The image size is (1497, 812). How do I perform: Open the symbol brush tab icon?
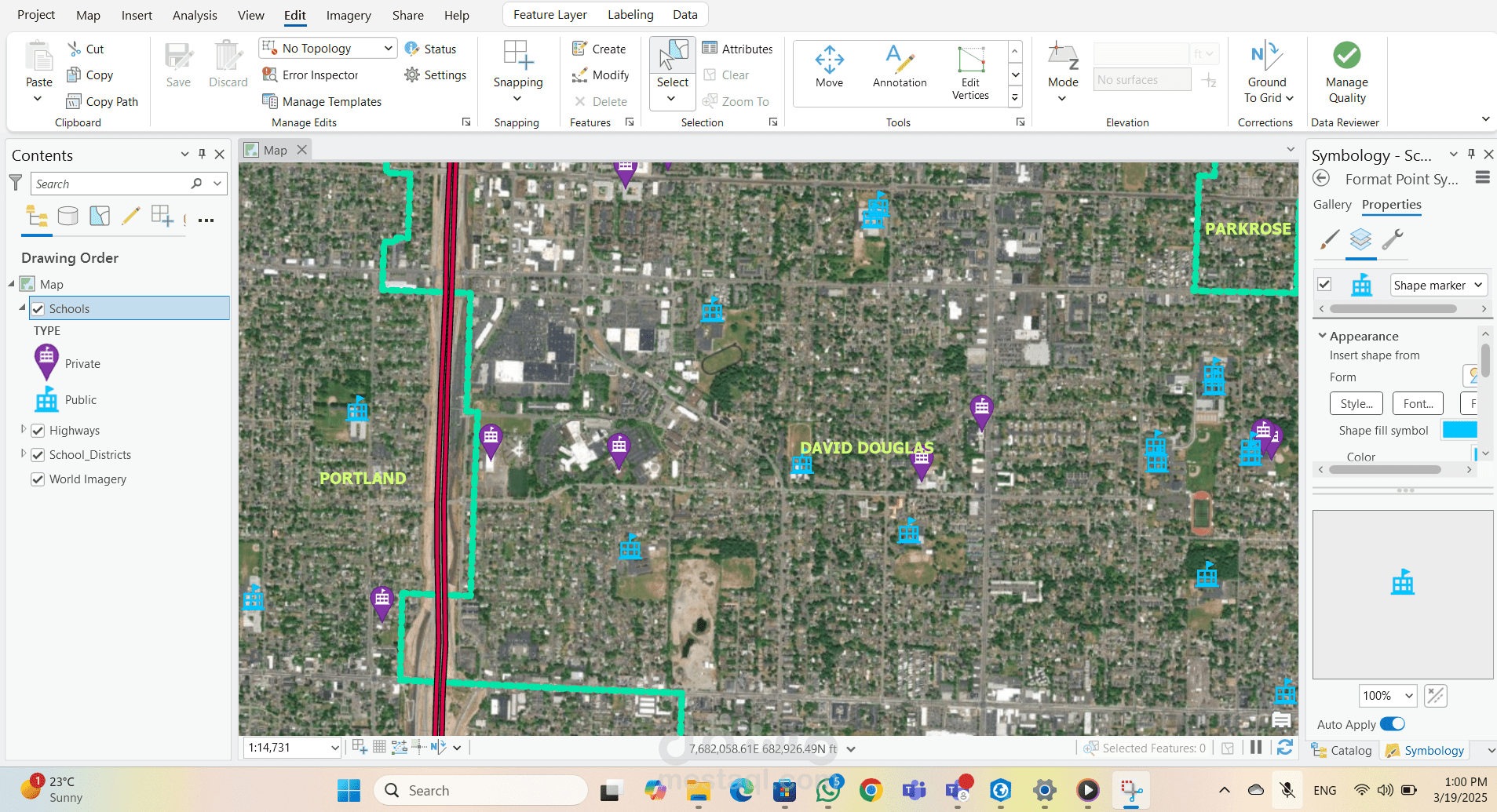coord(1330,239)
